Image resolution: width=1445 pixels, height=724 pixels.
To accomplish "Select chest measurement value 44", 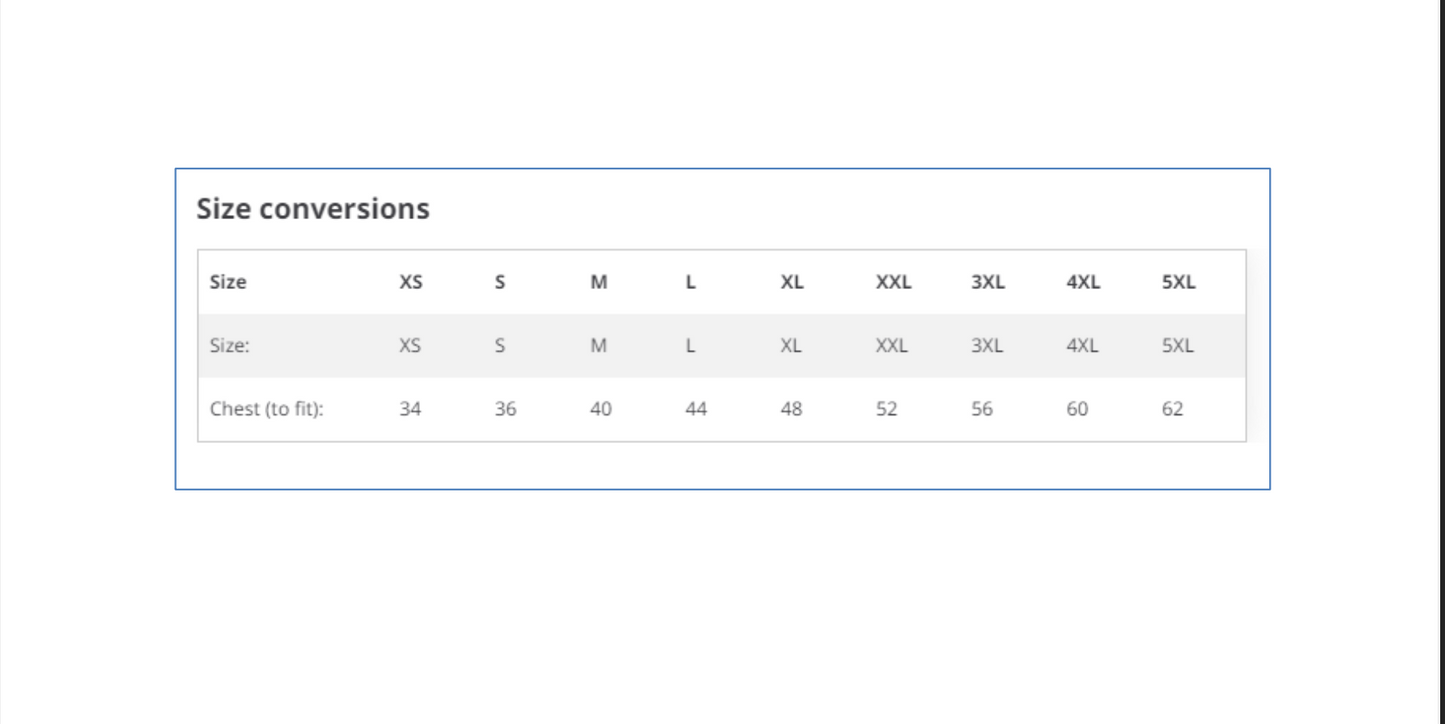I will [x=696, y=409].
